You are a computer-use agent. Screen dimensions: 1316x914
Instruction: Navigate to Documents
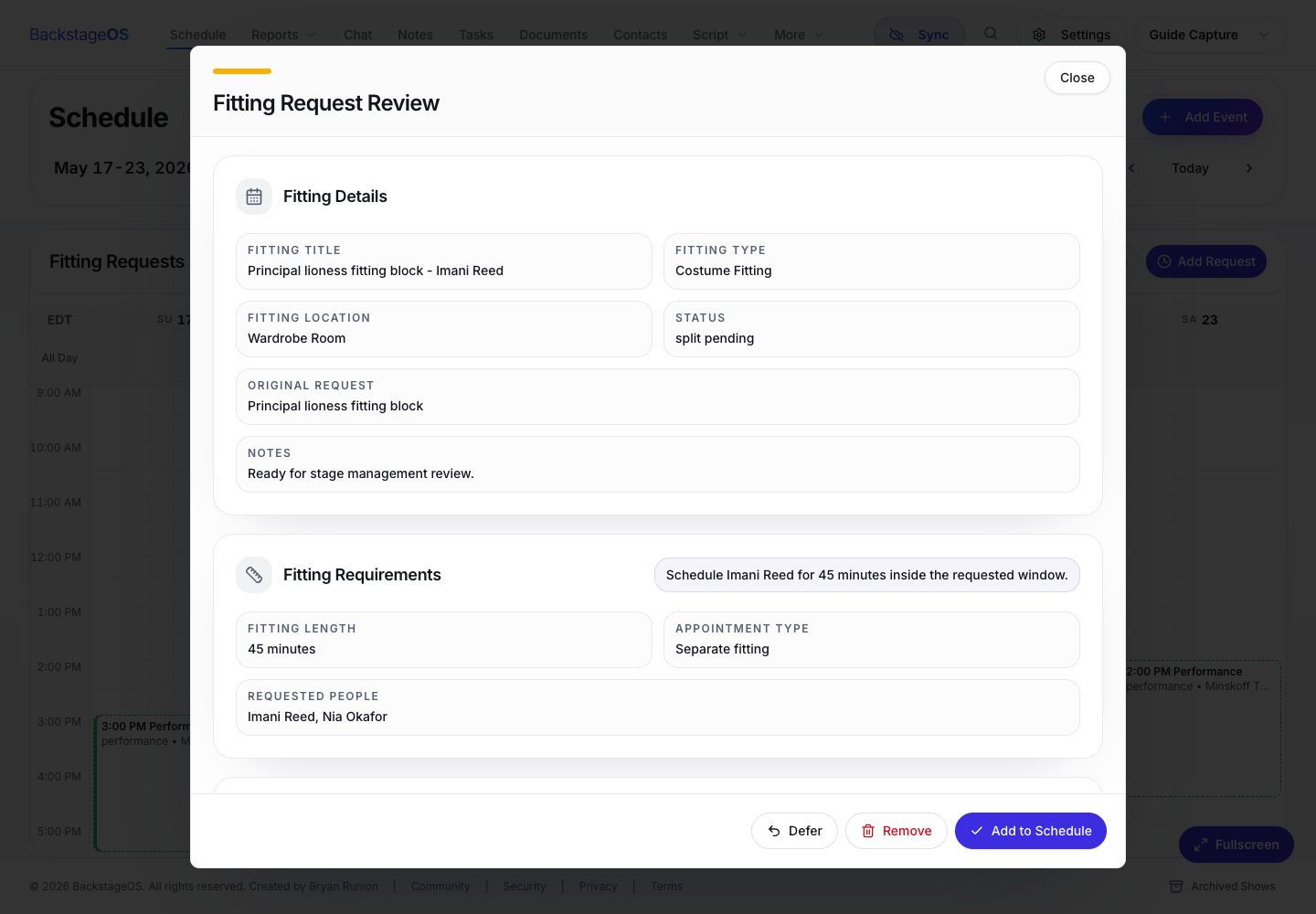click(x=554, y=35)
